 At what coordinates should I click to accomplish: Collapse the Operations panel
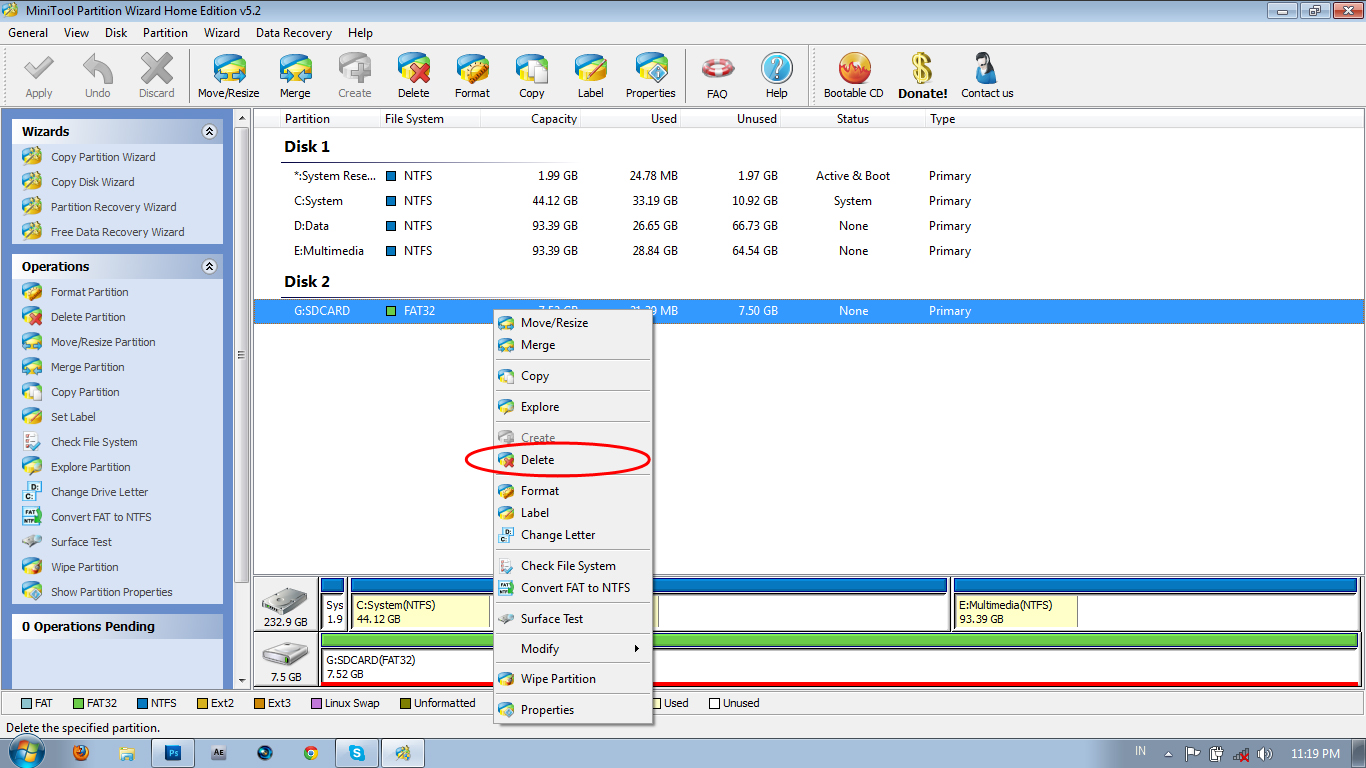pyautogui.click(x=210, y=266)
